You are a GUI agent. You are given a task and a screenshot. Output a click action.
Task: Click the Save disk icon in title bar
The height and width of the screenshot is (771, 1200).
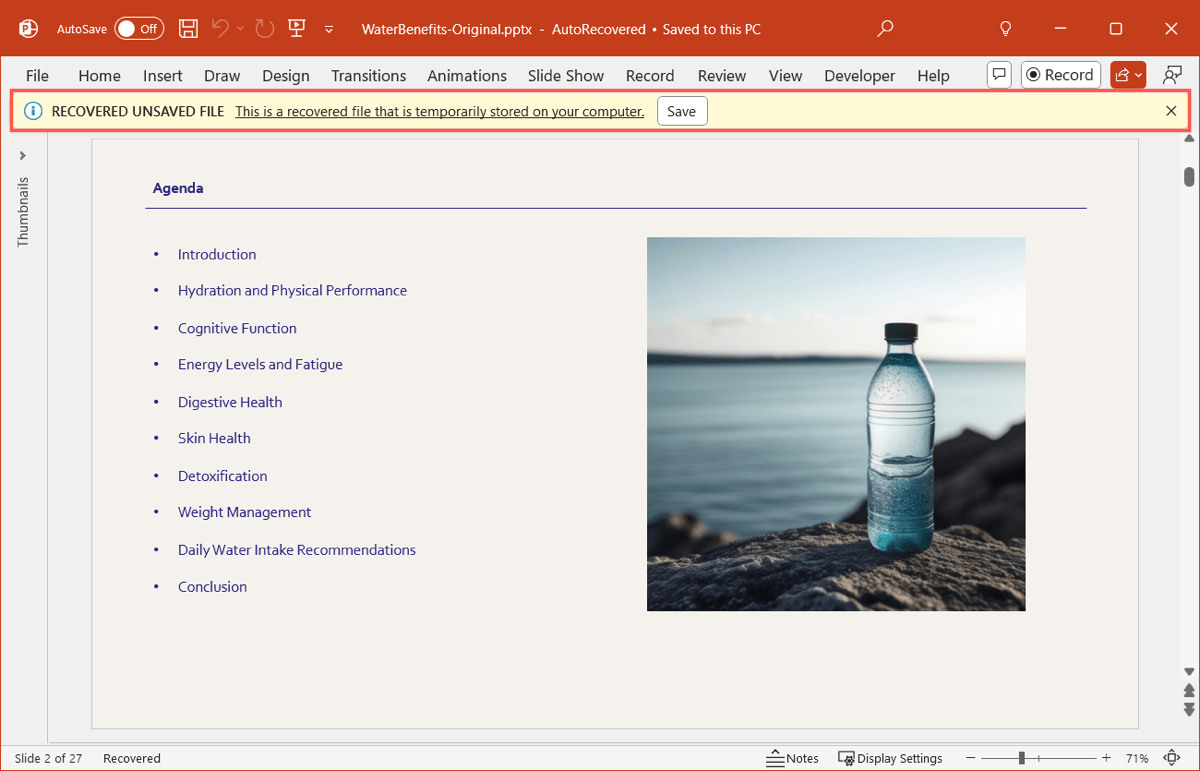(188, 29)
